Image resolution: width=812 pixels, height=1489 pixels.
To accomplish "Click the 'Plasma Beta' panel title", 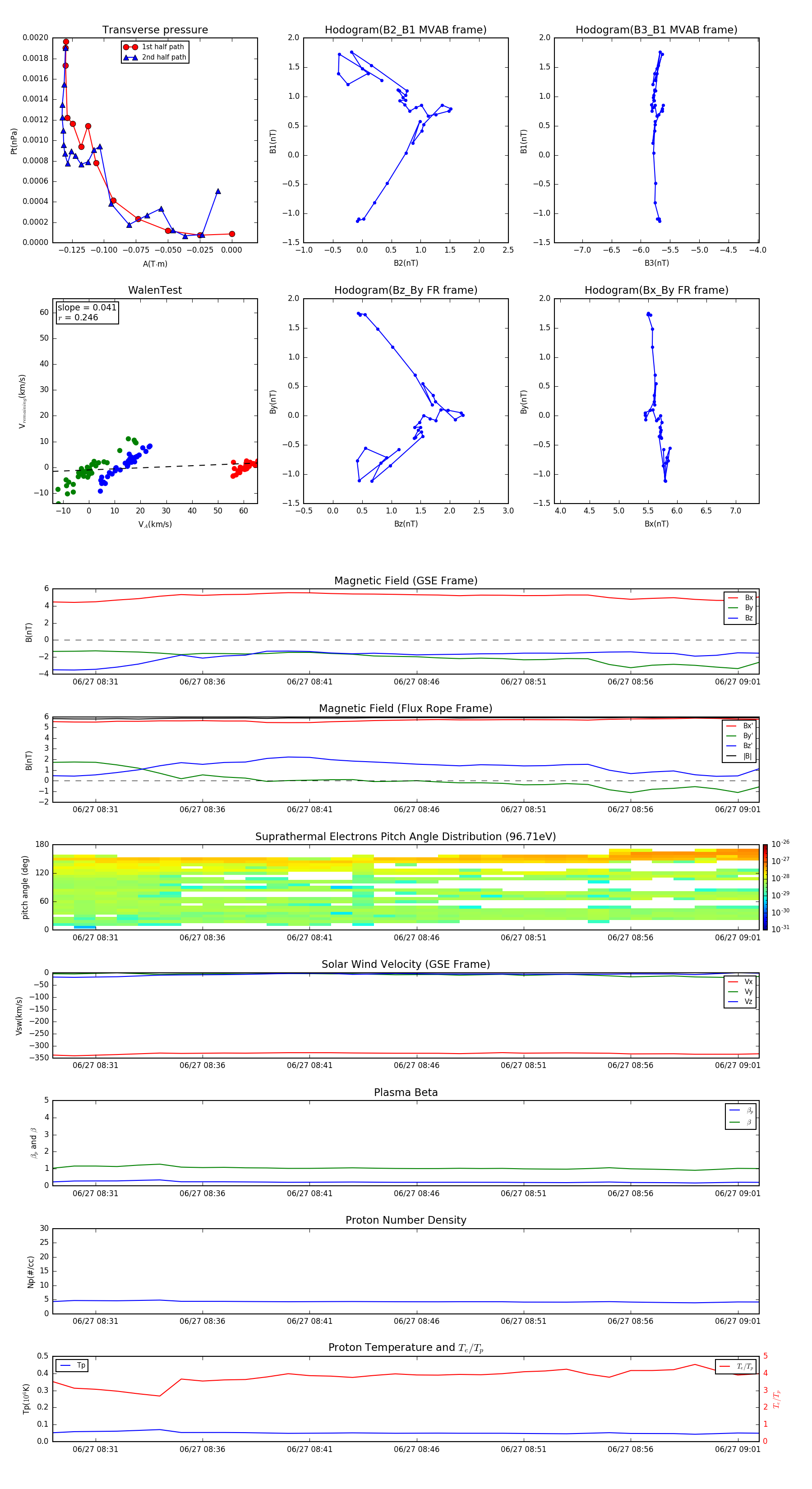I will [406, 1093].
